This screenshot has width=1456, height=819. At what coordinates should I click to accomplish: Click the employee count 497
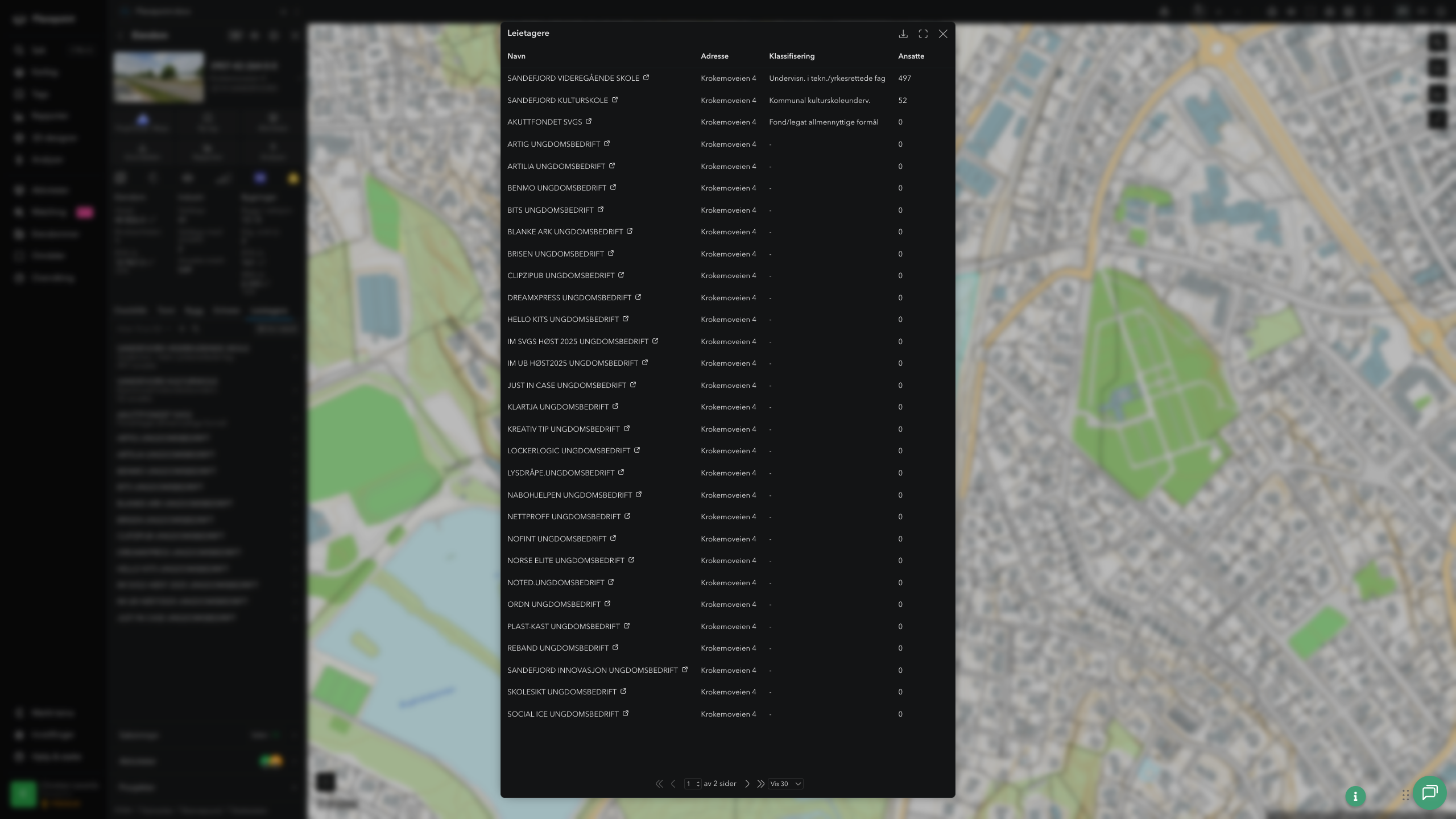[x=904, y=78]
